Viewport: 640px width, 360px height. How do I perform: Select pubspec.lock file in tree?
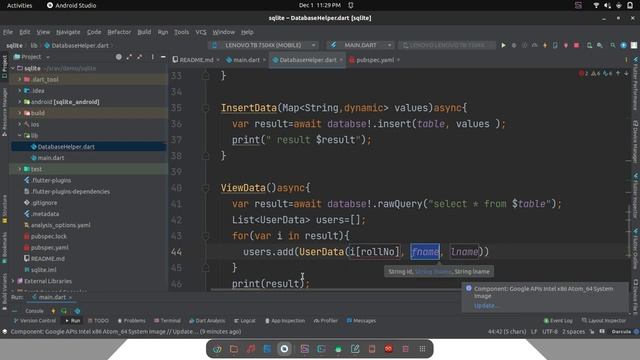(49, 236)
